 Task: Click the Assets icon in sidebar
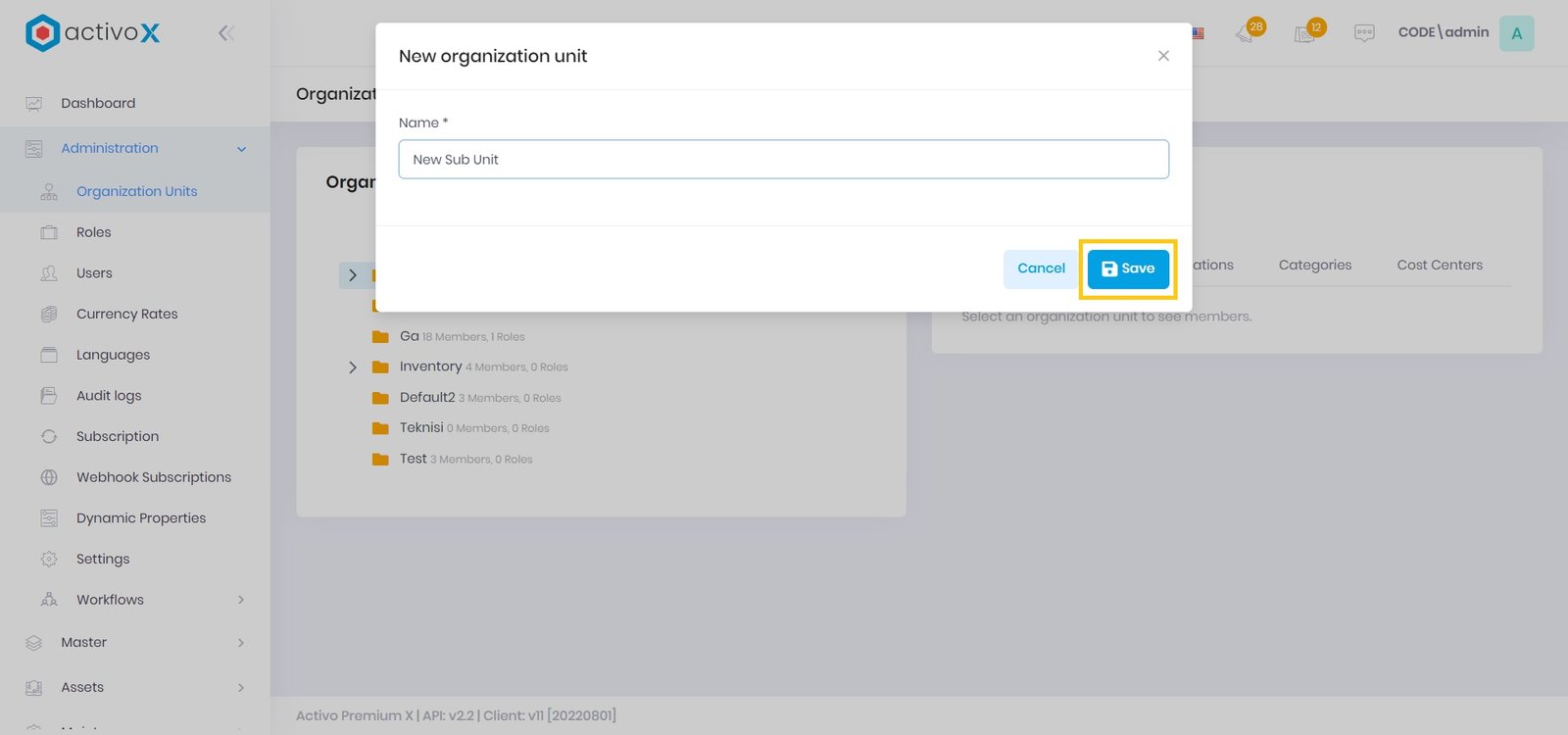point(34,687)
